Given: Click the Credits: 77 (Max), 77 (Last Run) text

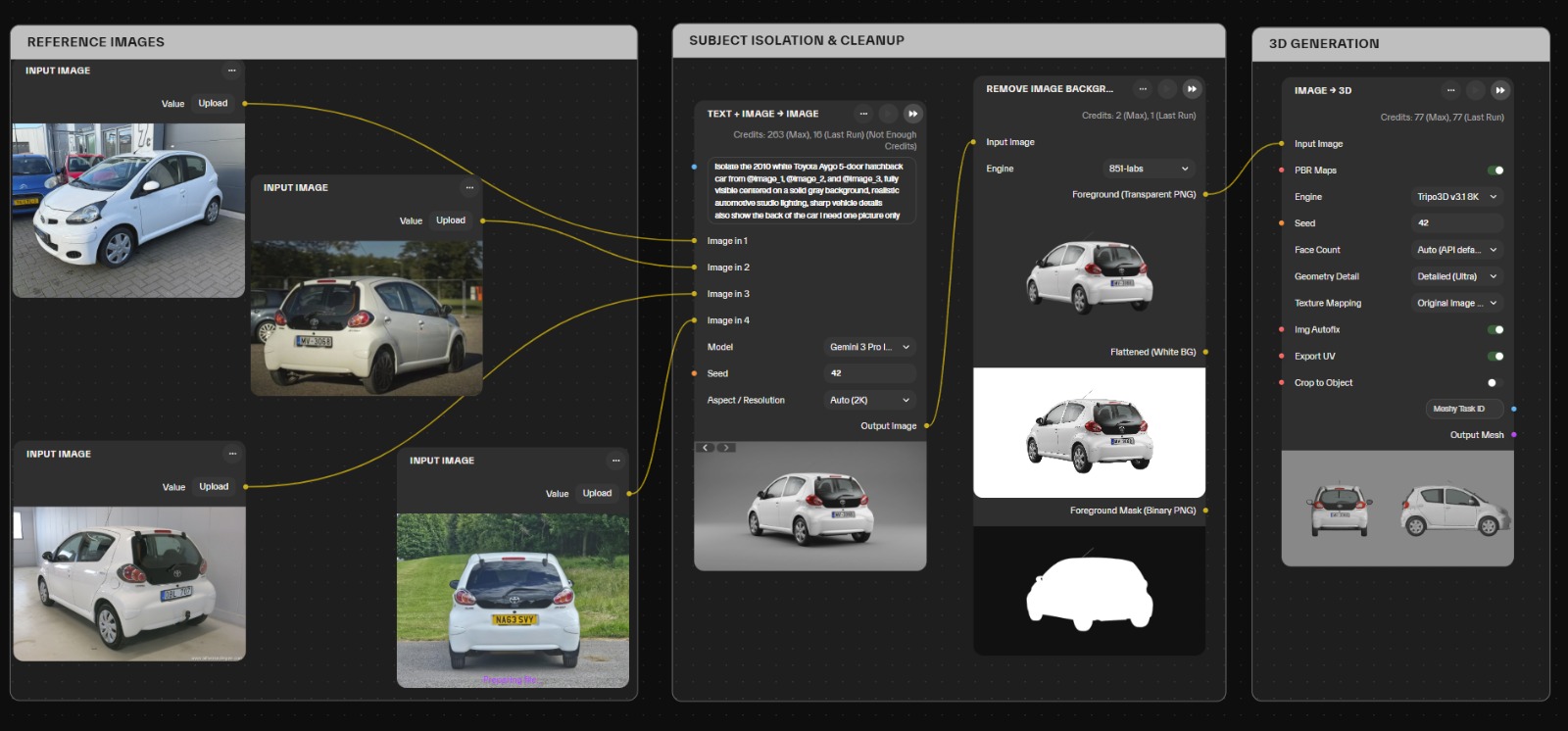Looking at the screenshot, I should point(1442,118).
